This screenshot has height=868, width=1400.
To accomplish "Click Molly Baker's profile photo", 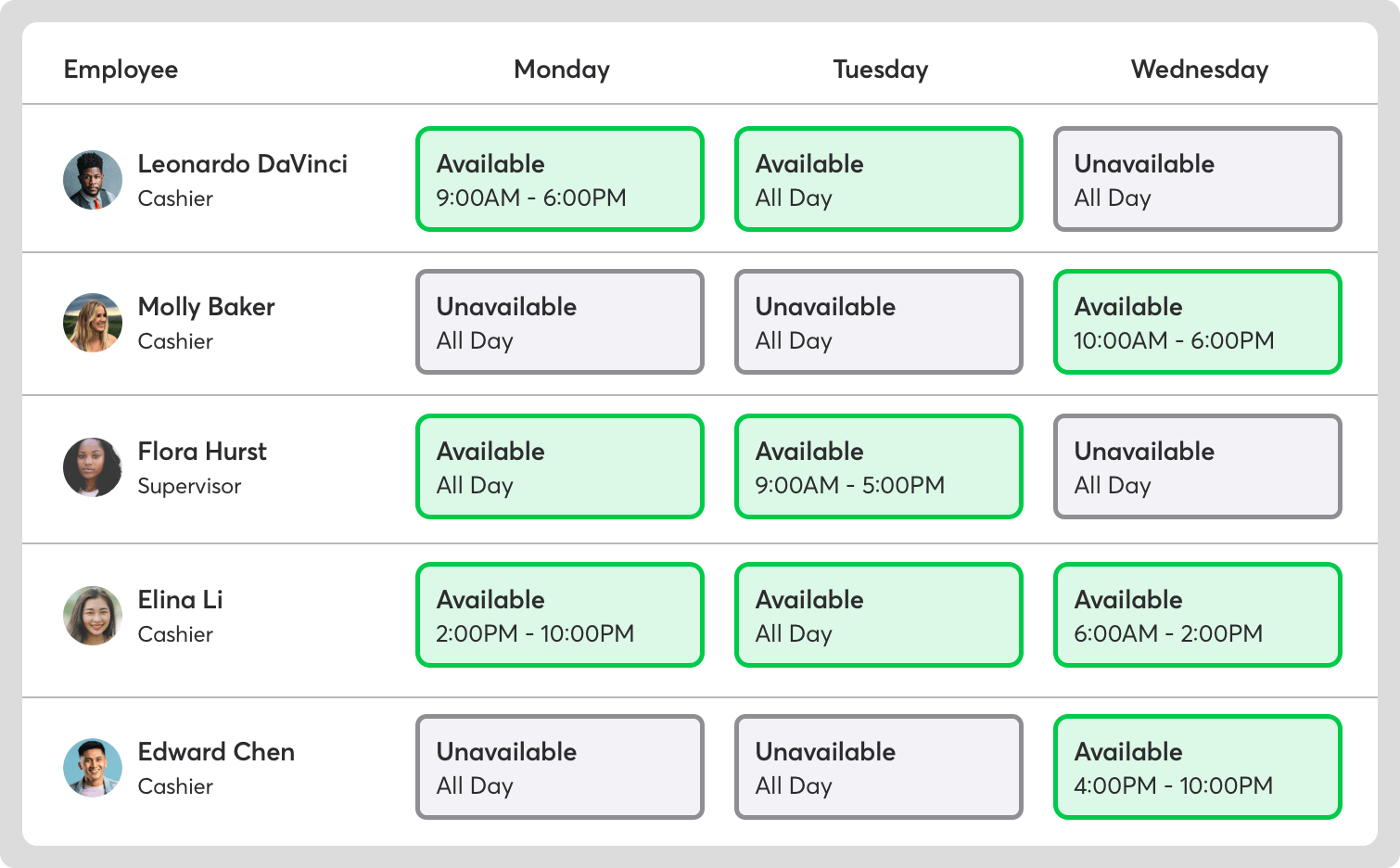I will 93,323.
